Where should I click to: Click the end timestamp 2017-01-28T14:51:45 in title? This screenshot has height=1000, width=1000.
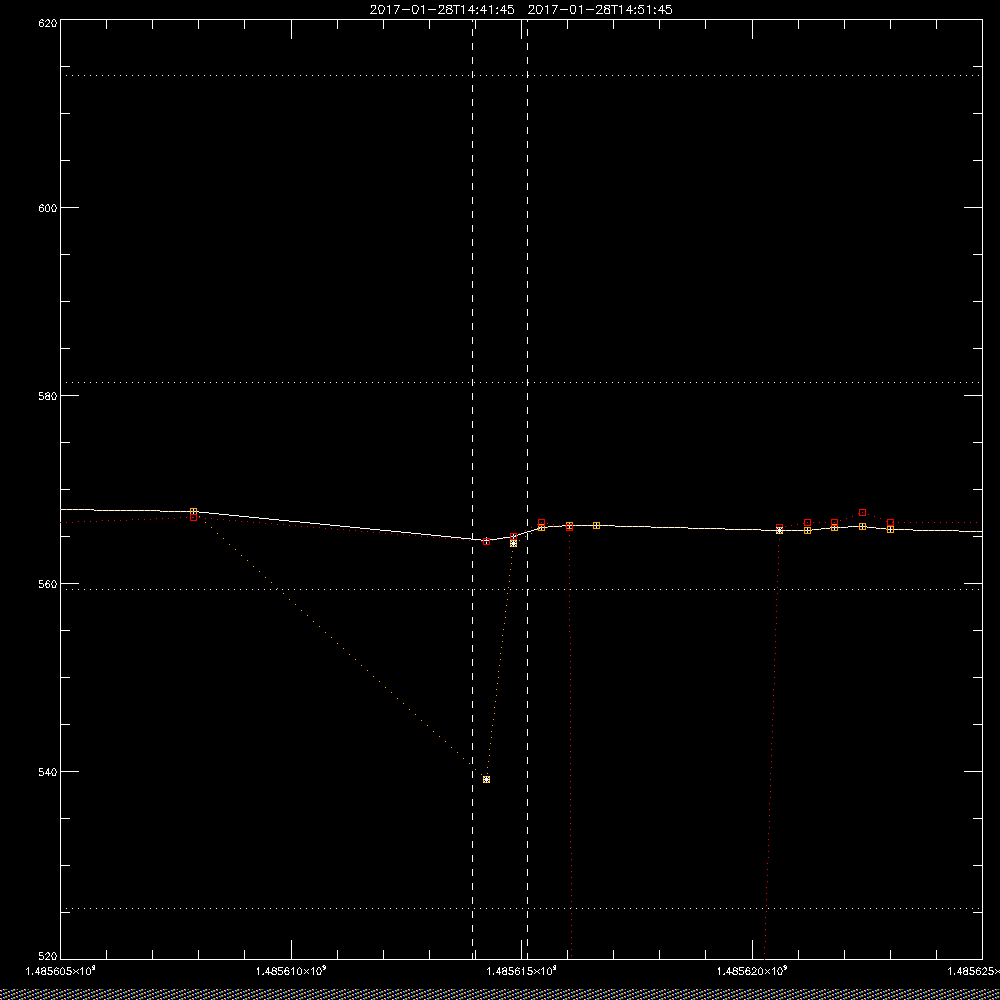click(x=600, y=10)
